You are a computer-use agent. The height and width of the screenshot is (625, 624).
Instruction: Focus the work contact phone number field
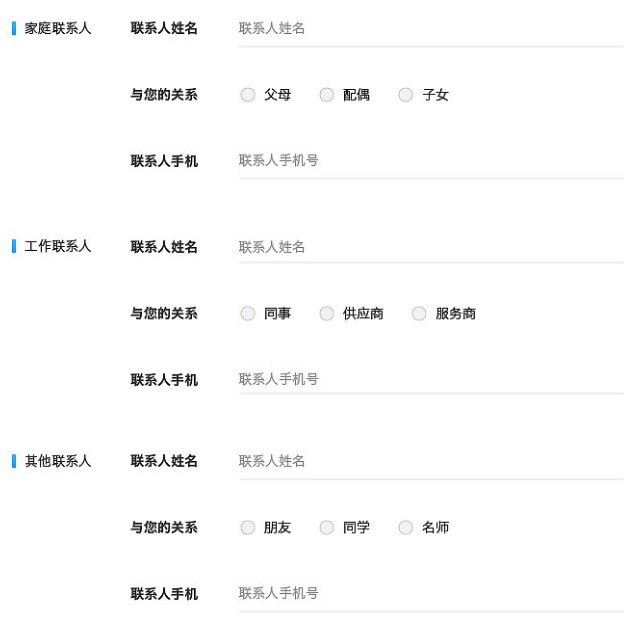430,380
